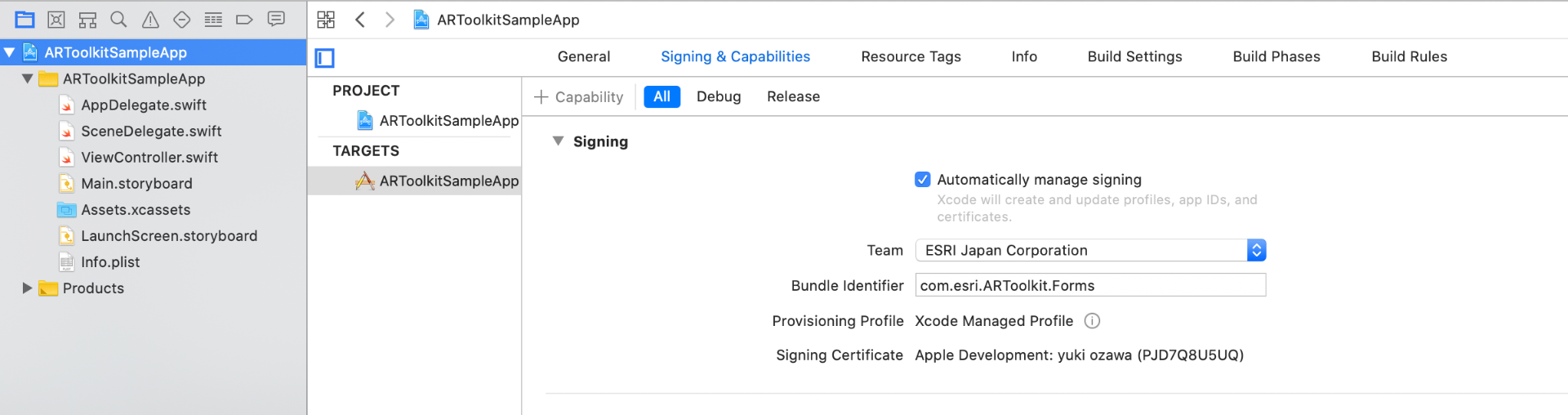The width and height of the screenshot is (1568, 415).
Task: Open the Symbol navigator hierarchy icon
Action: tap(87, 19)
